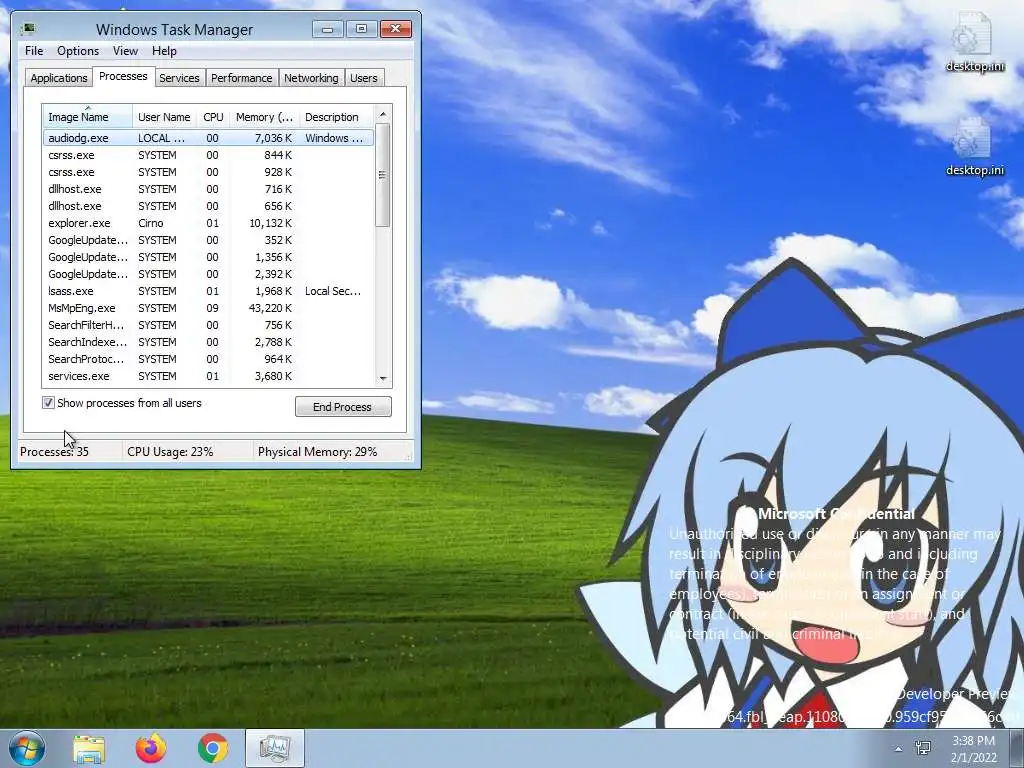Screen dimensions: 1024x768
Task: Close the Windows Task Manager window
Action: pos(395,29)
